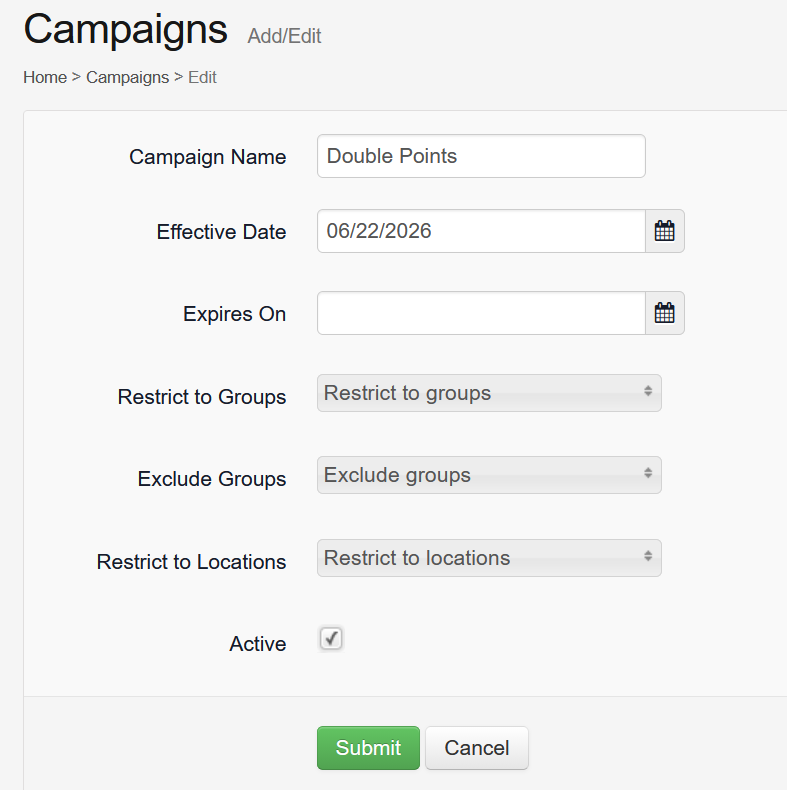Click the Campaign Name label
This screenshot has width=787, height=790.
coord(208,157)
